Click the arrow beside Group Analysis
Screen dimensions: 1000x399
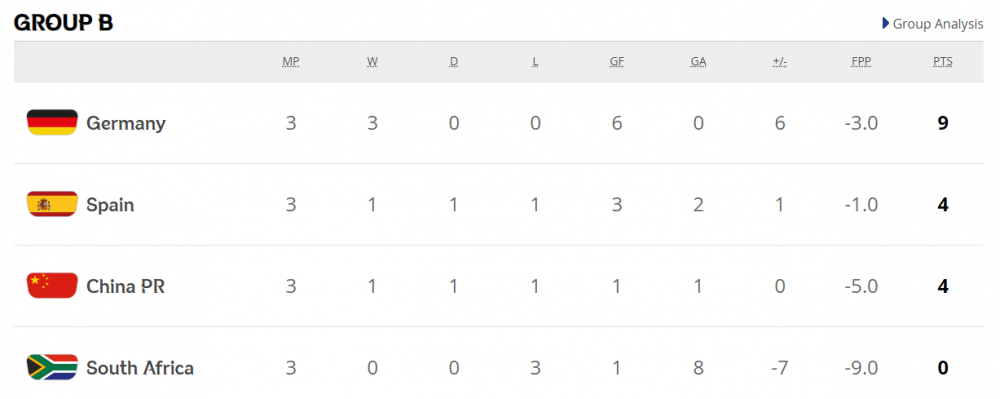pos(885,24)
